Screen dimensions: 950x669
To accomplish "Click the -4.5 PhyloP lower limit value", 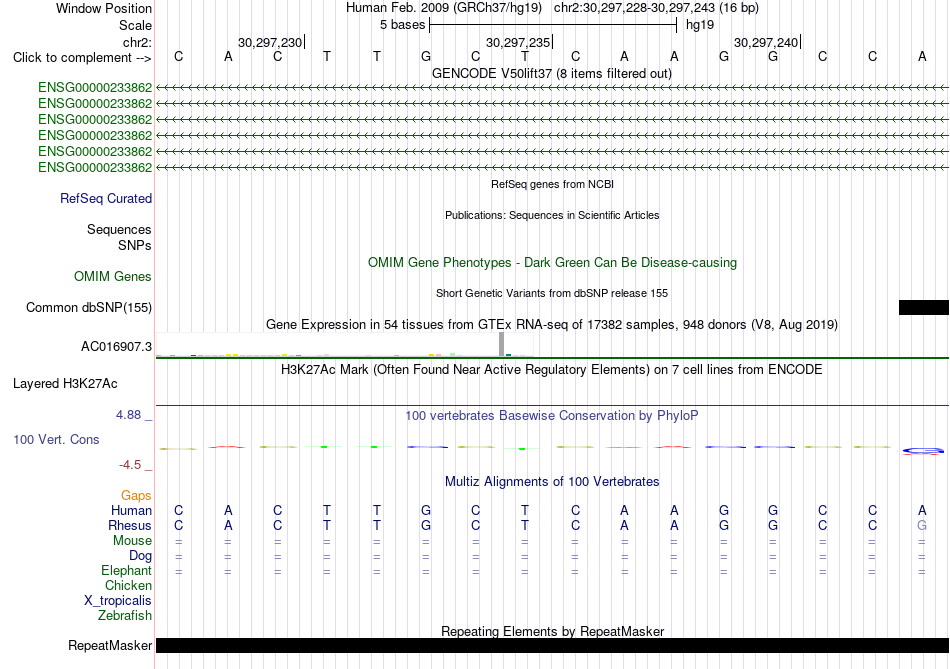I will 130,465.
